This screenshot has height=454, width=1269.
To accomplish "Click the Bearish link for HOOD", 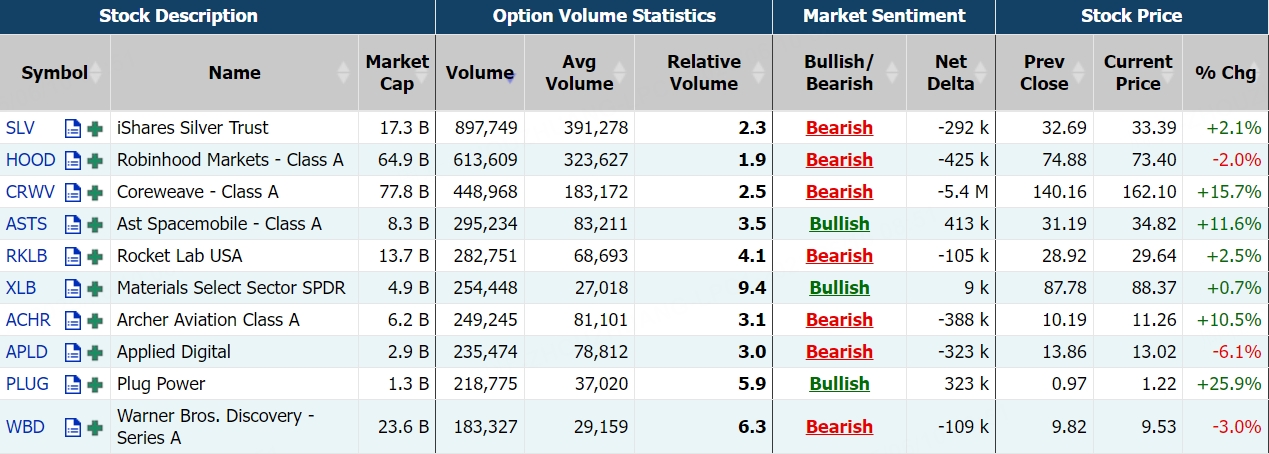I will (x=839, y=160).
